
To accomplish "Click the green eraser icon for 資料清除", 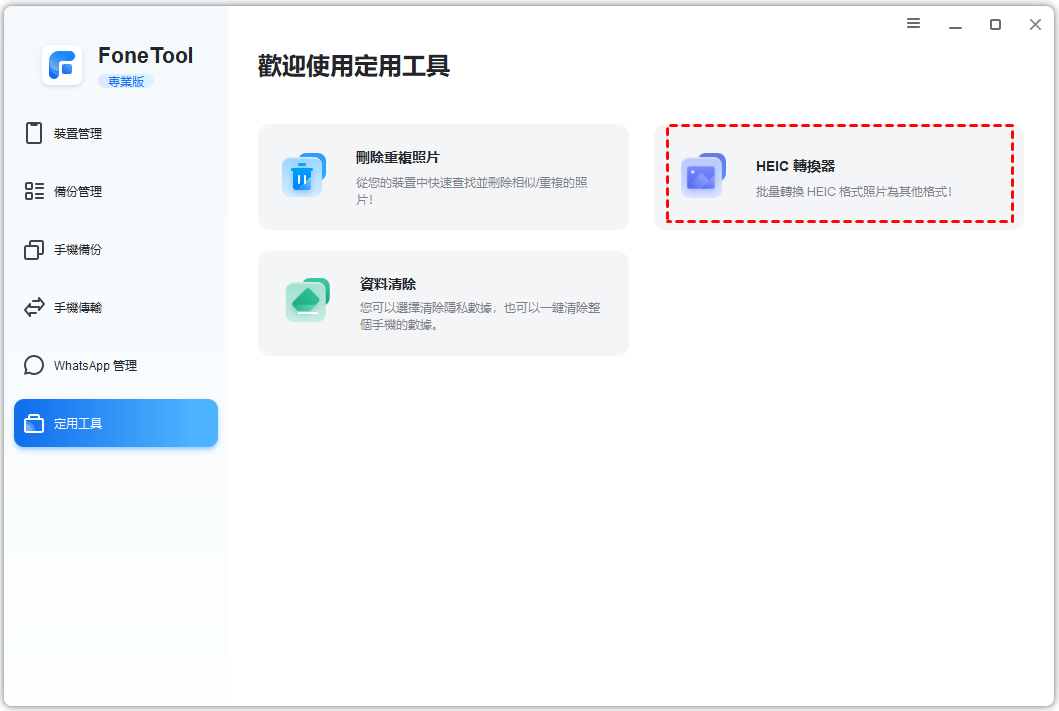I will (307, 300).
